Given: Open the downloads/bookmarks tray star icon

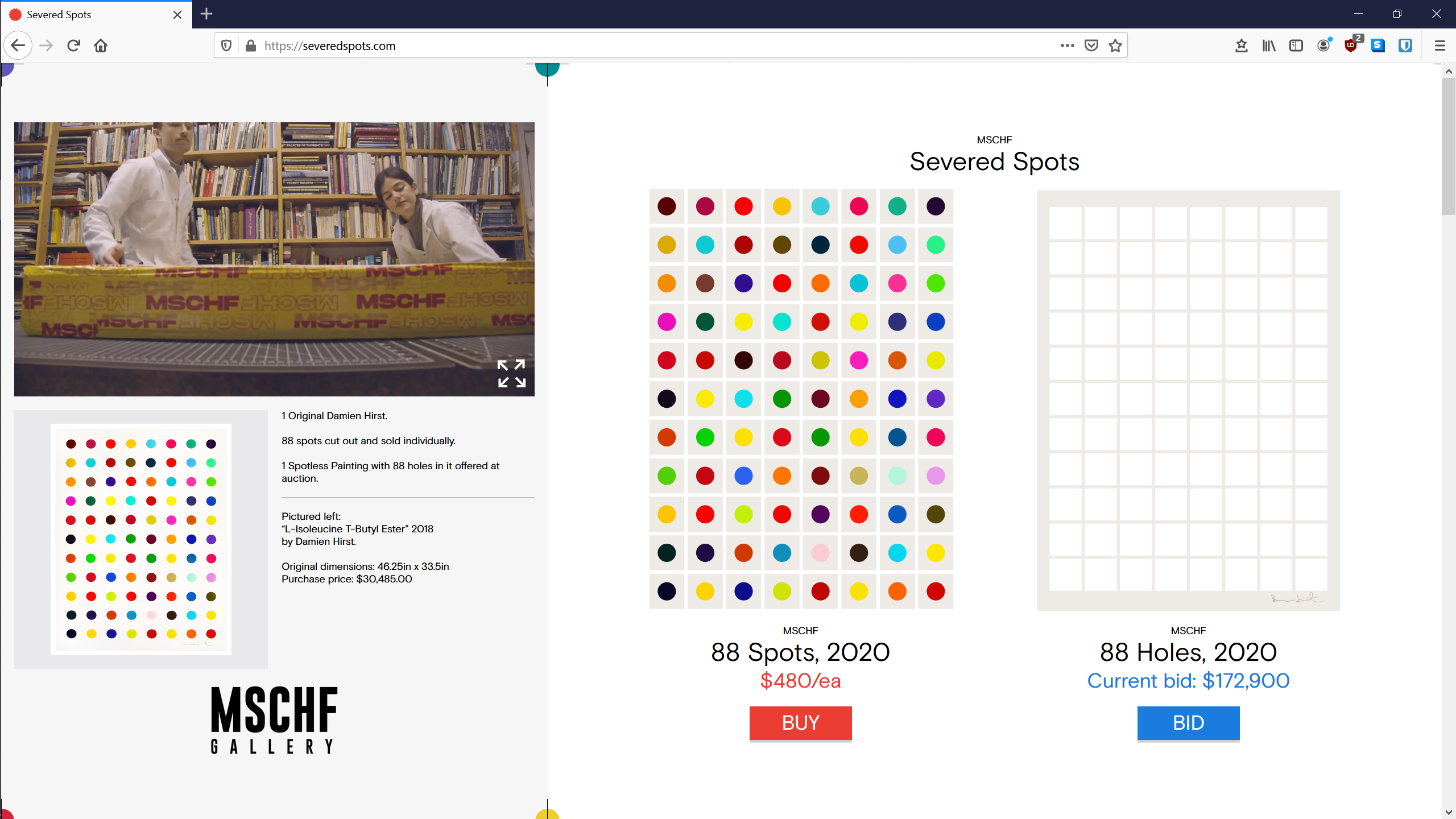Looking at the screenshot, I should pyautogui.click(x=1242, y=45).
